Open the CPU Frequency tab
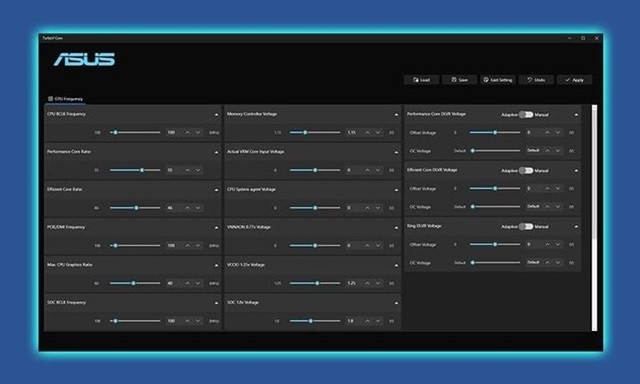Viewport: 640px width, 384px height. (65, 99)
